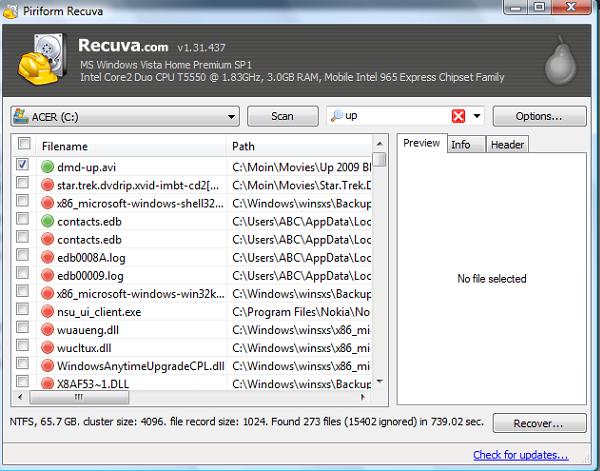Click red status dot of edb0008A.log
The height and width of the screenshot is (471, 600).
[x=47, y=257]
